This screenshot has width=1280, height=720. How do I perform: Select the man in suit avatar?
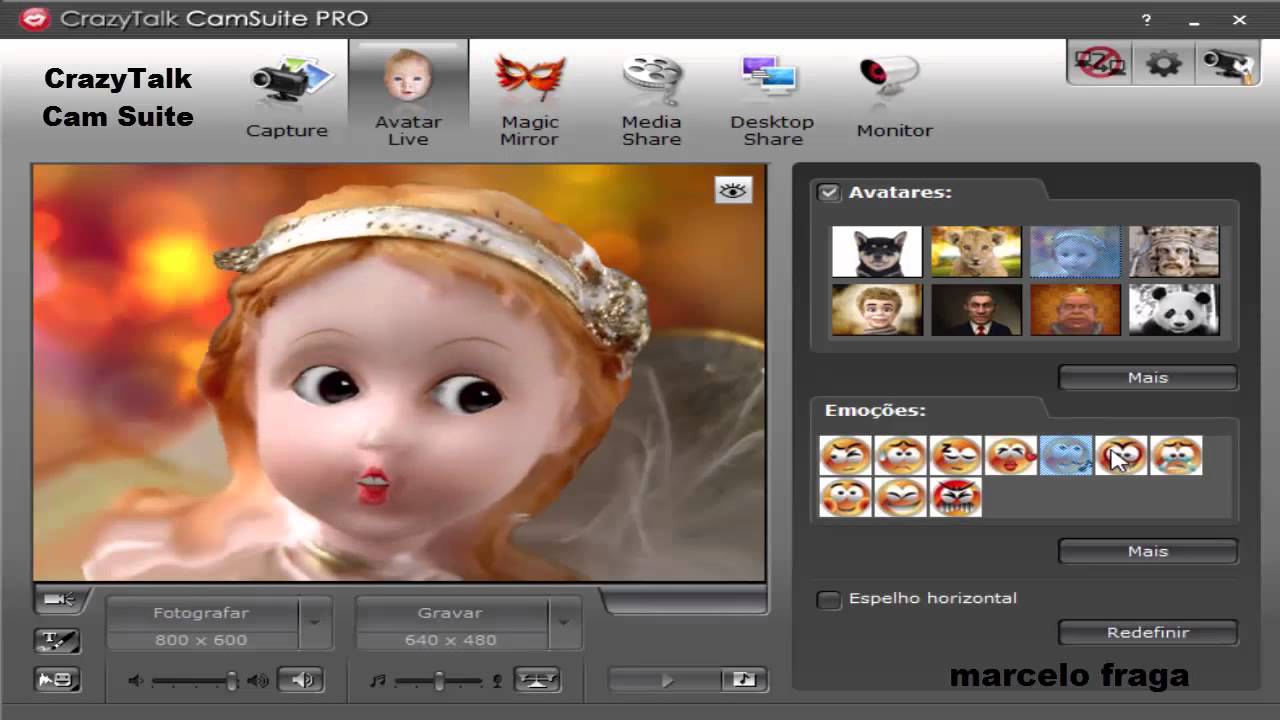(976, 309)
